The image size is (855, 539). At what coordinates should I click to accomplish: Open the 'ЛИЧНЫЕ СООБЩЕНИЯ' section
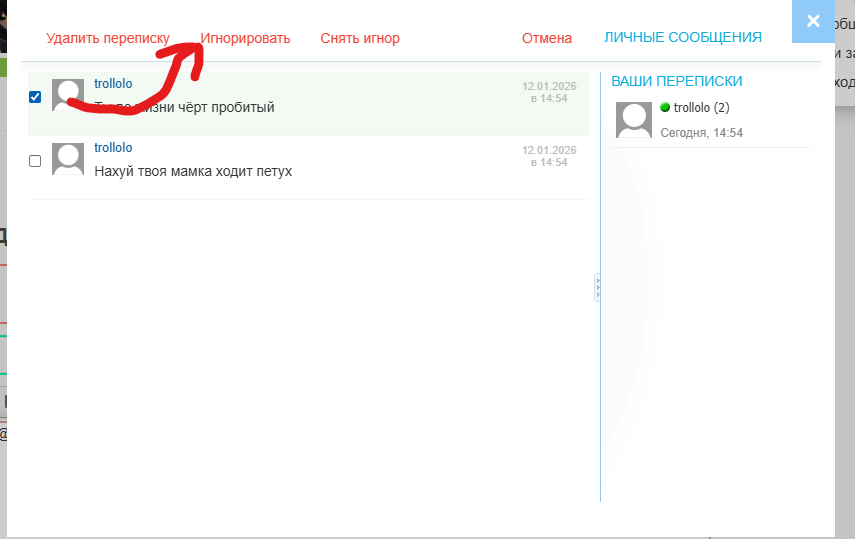point(683,37)
